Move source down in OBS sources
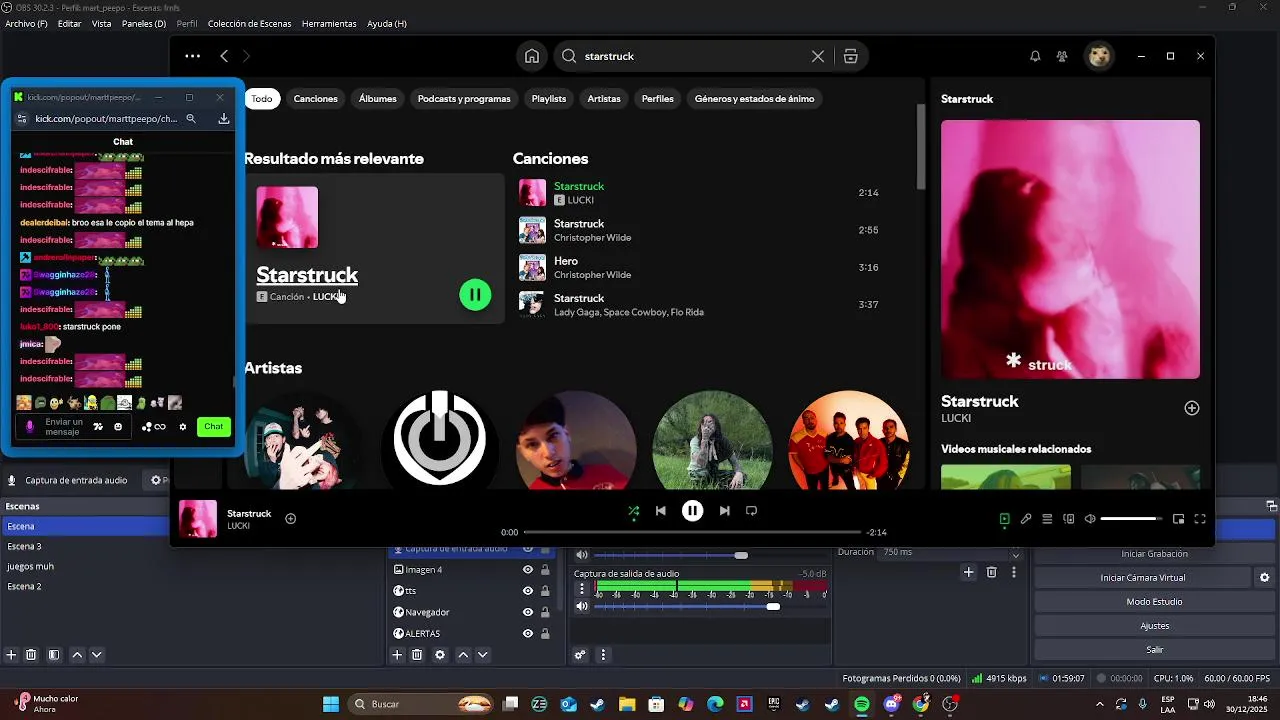This screenshot has width=1280, height=720. (x=483, y=655)
